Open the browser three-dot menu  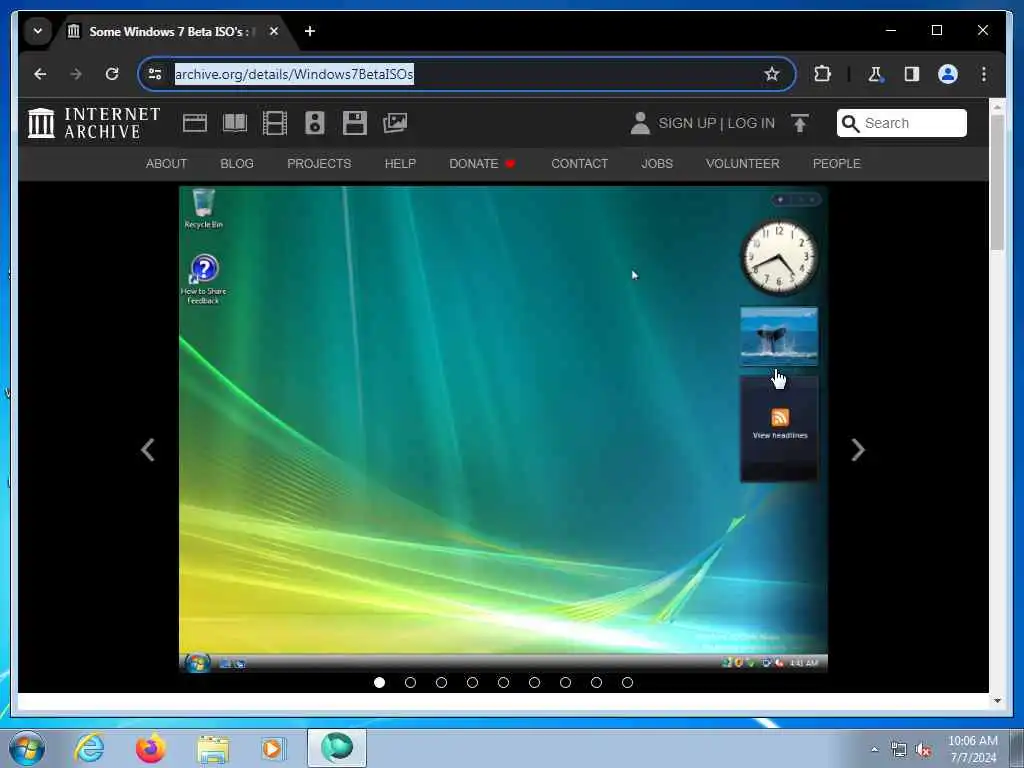click(984, 74)
